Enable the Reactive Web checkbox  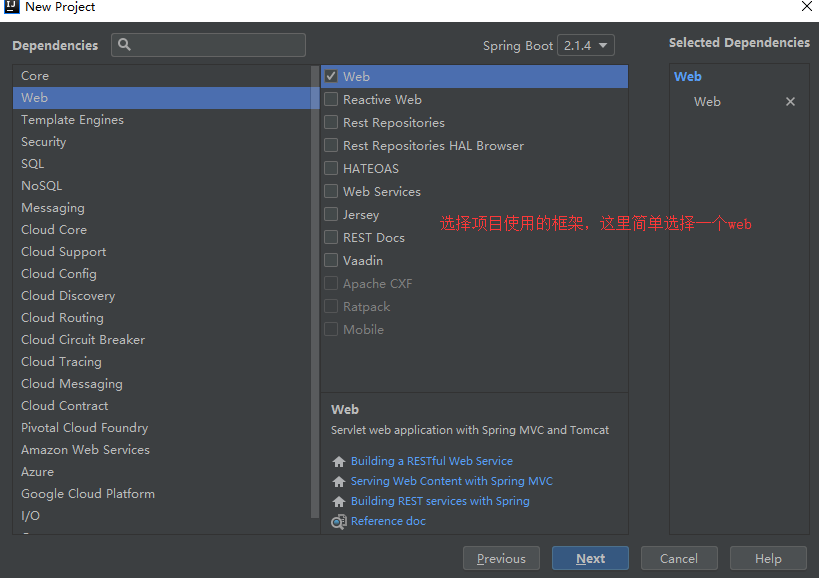331,99
